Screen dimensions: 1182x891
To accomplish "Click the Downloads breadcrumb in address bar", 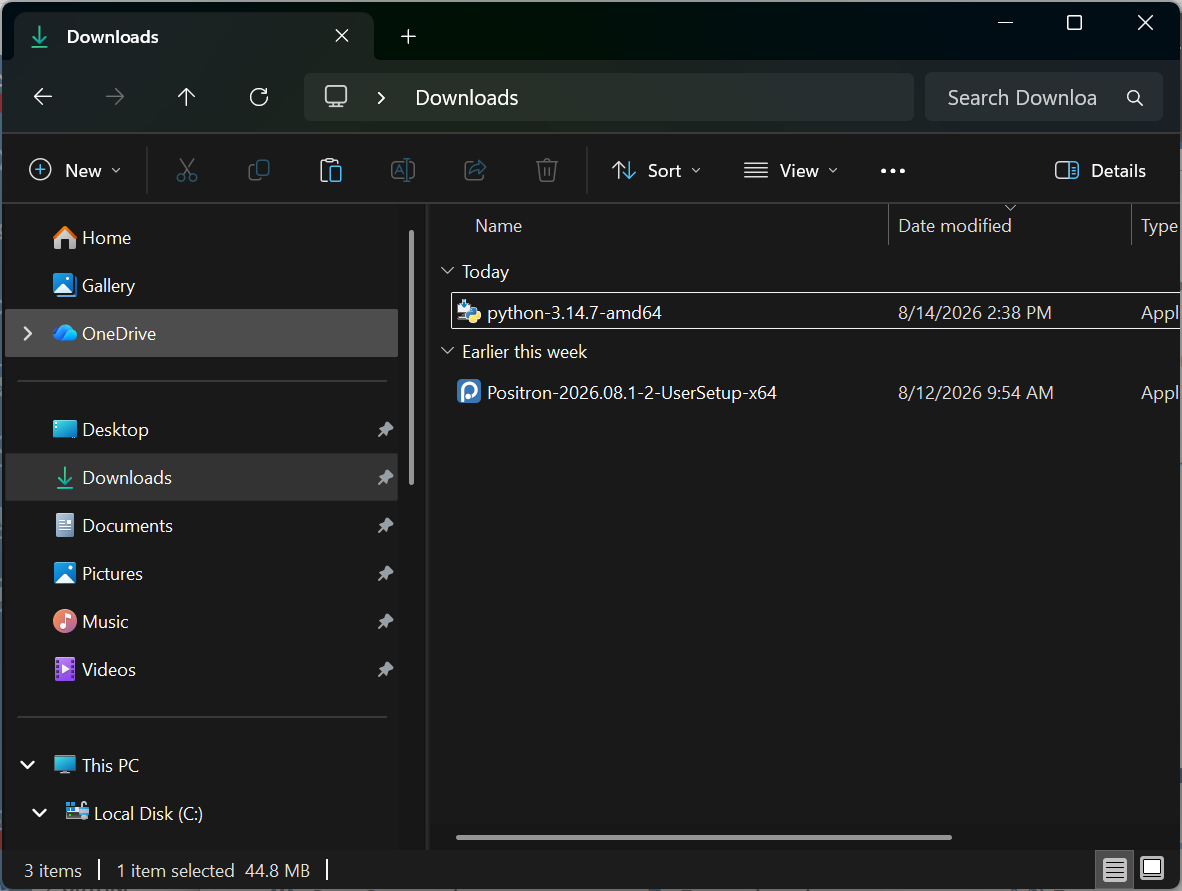I will coord(467,98).
